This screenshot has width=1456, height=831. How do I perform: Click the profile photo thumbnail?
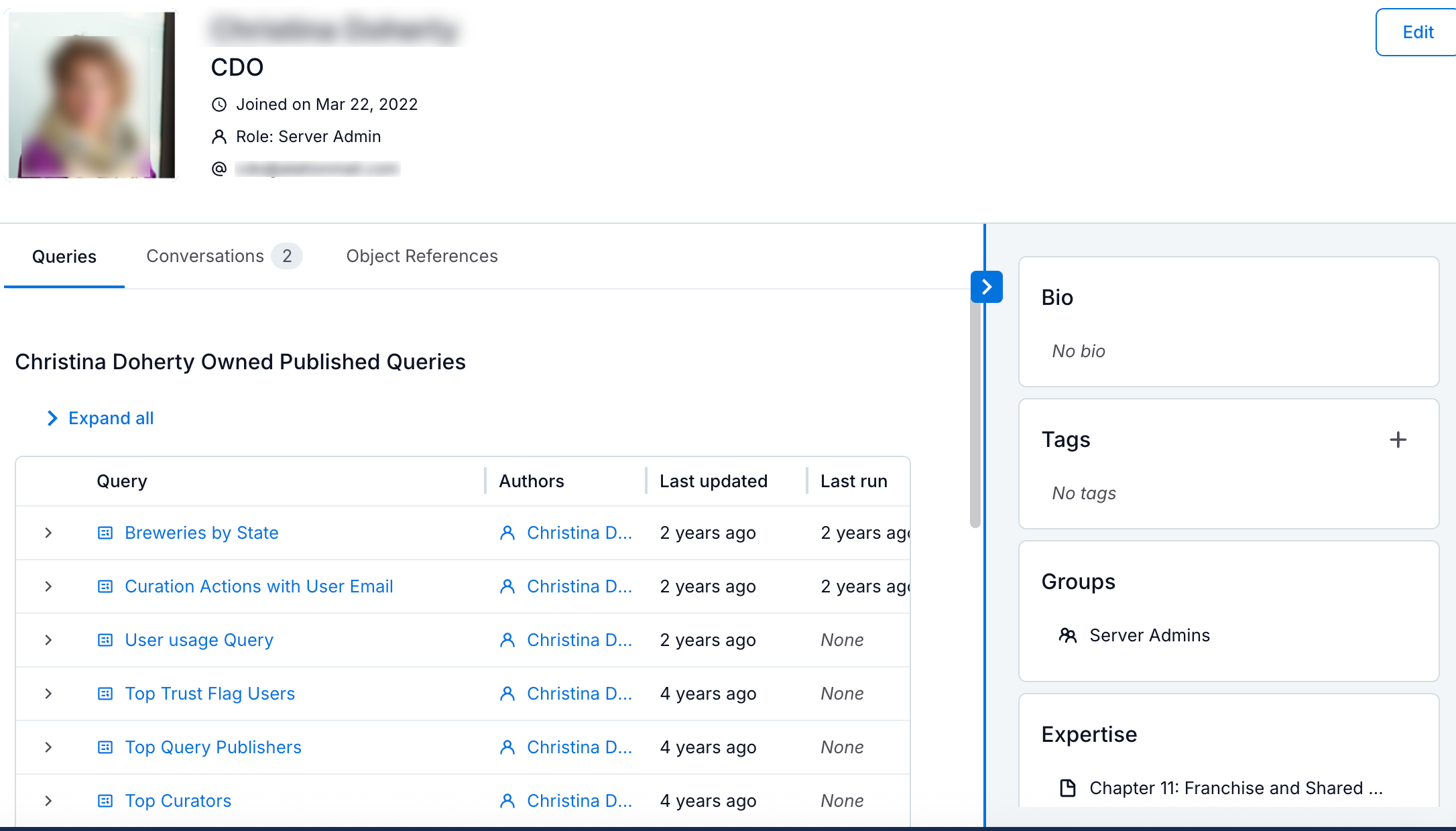pos(92,95)
